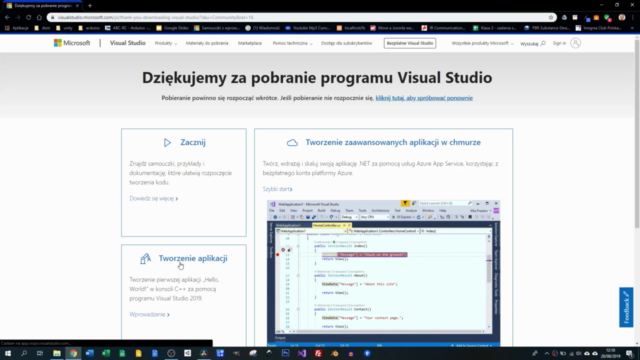Click the Bezpłatne Visual Studio button

pyautogui.click(x=410, y=43)
